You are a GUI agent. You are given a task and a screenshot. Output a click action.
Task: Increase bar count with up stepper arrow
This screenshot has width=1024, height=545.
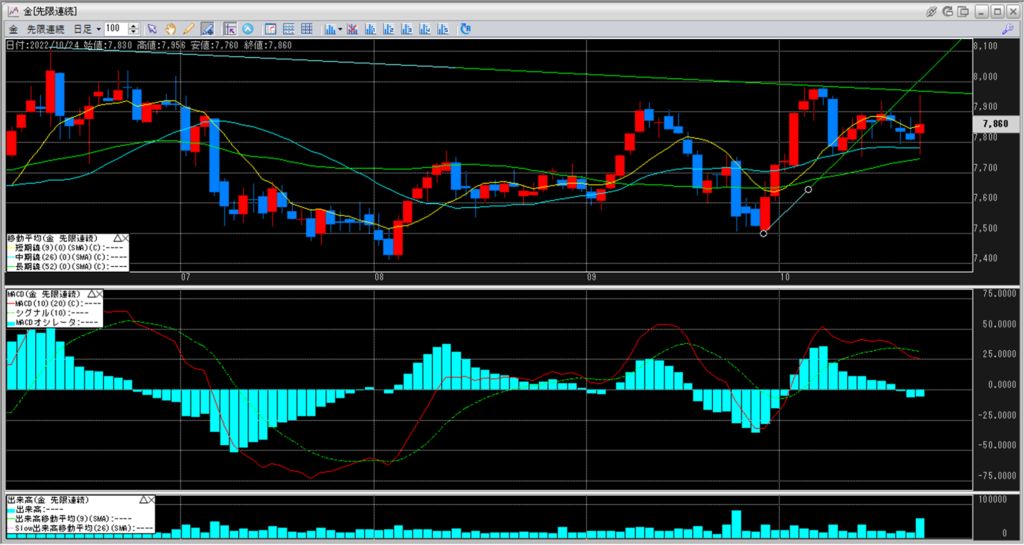click(134, 26)
